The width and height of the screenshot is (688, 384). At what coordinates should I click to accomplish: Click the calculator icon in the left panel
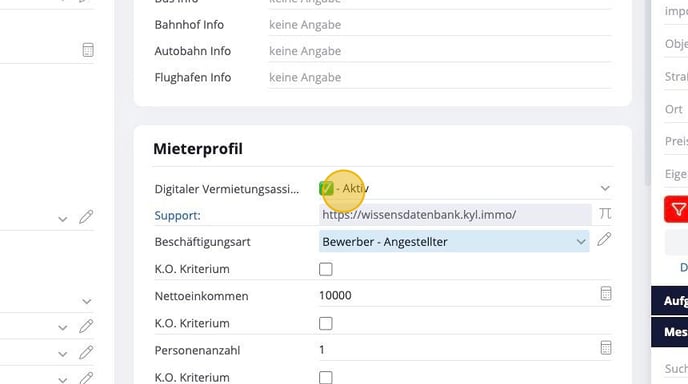88,50
